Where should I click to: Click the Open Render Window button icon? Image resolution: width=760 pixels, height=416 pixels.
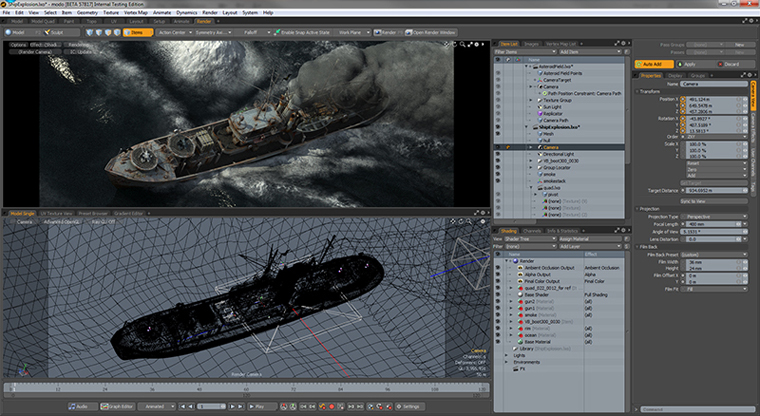(x=407, y=32)
